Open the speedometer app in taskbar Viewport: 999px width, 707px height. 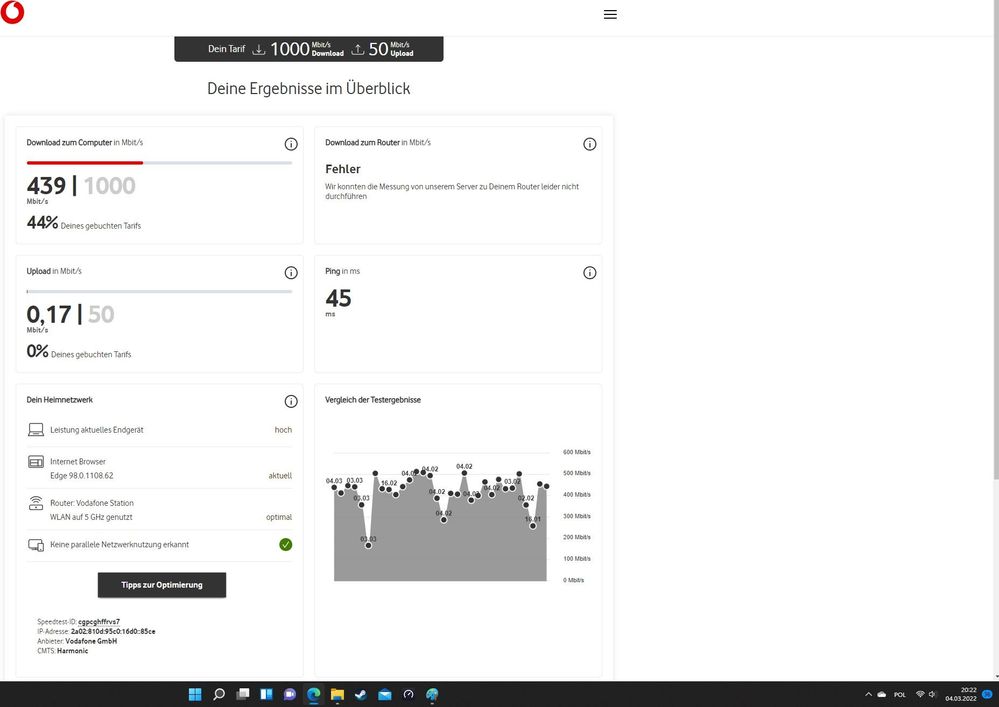(x=408, y=694)
